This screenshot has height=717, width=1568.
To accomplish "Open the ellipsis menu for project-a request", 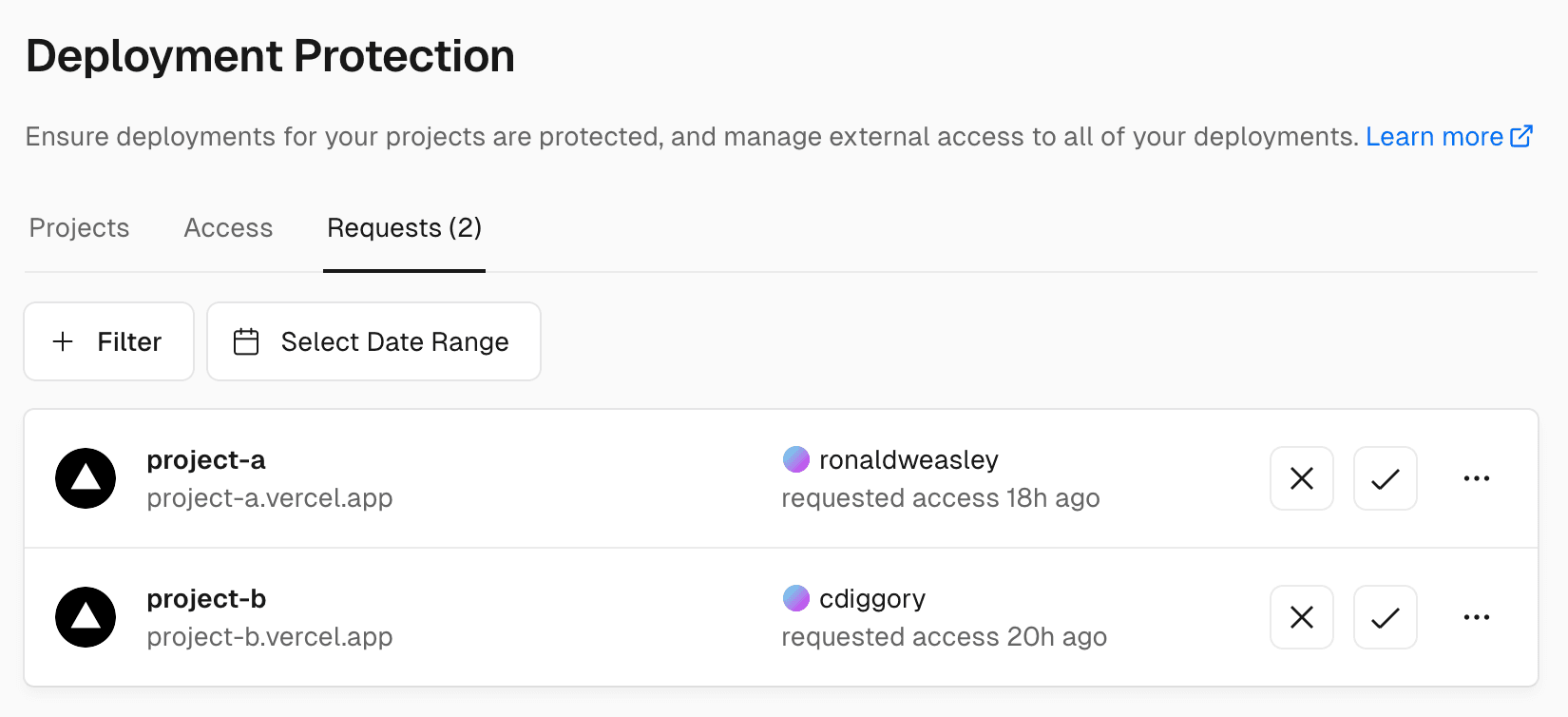I will coord(1476,478).
